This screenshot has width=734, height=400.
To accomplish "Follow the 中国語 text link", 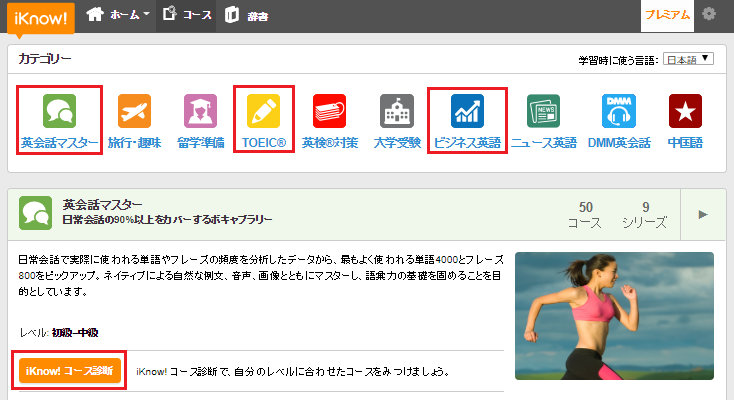I will point(685,142).
